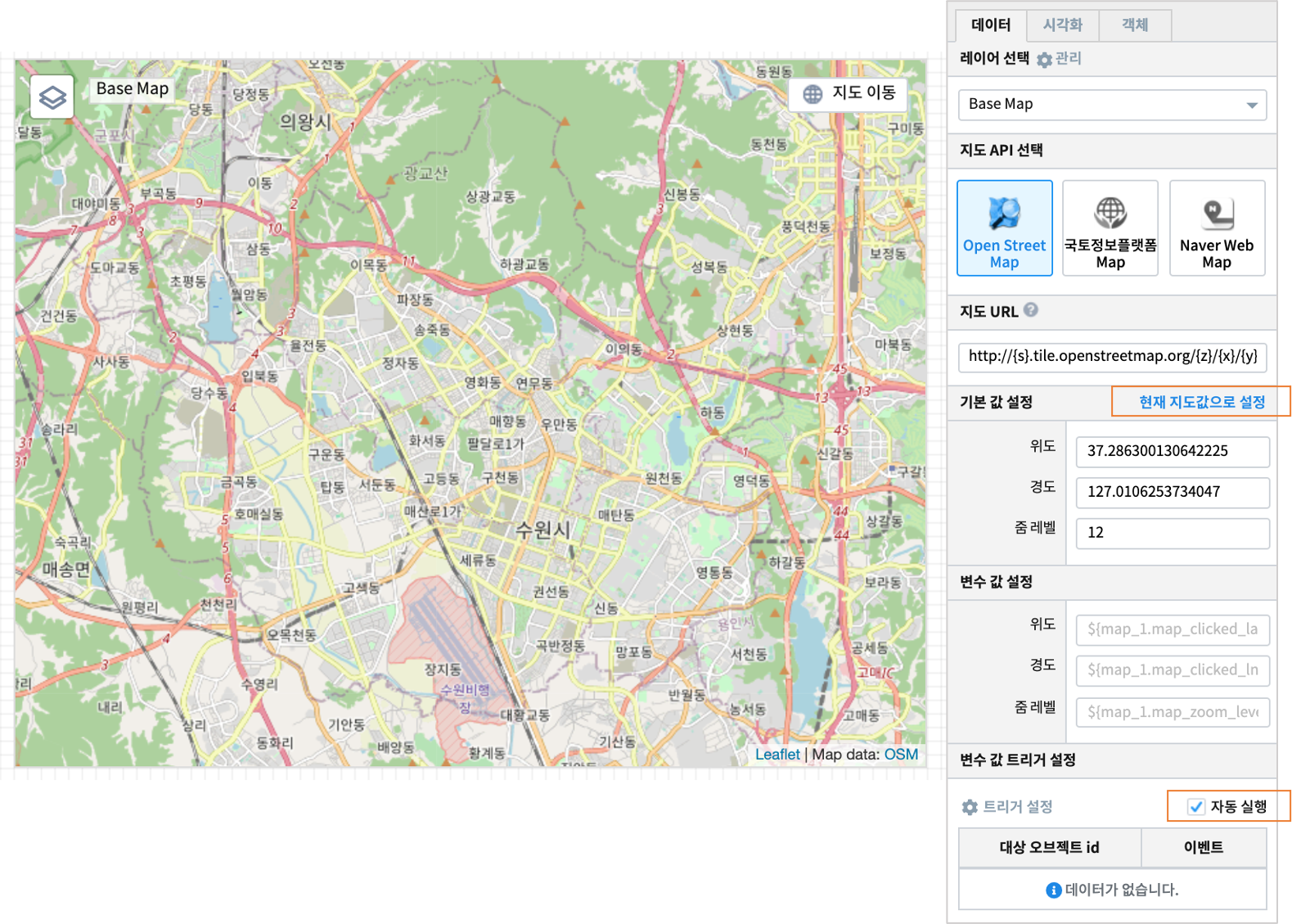This screenshot has width=1292, height=924.
Task: Toggle the 자동 실행 checkbox
Action: (x=1196, y=807)
